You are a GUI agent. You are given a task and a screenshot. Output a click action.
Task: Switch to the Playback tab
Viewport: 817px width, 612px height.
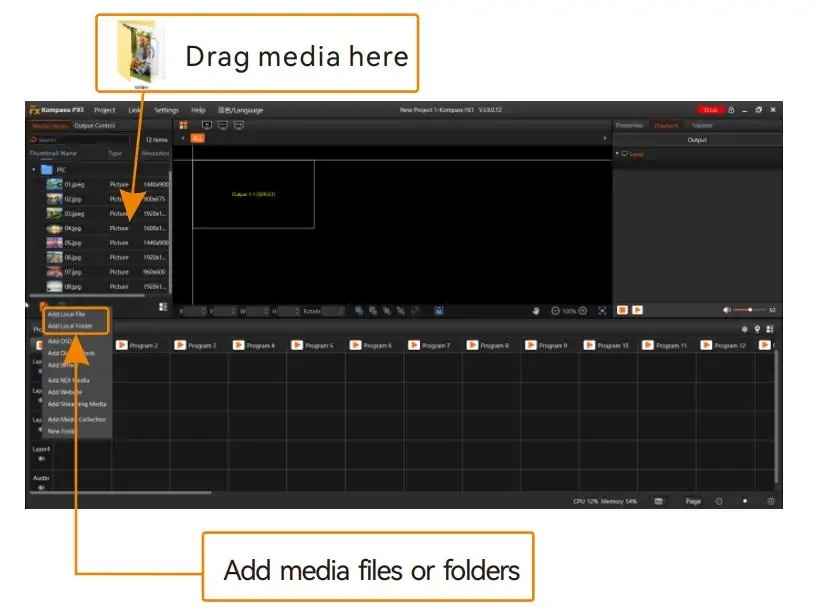tap(666, 126)
